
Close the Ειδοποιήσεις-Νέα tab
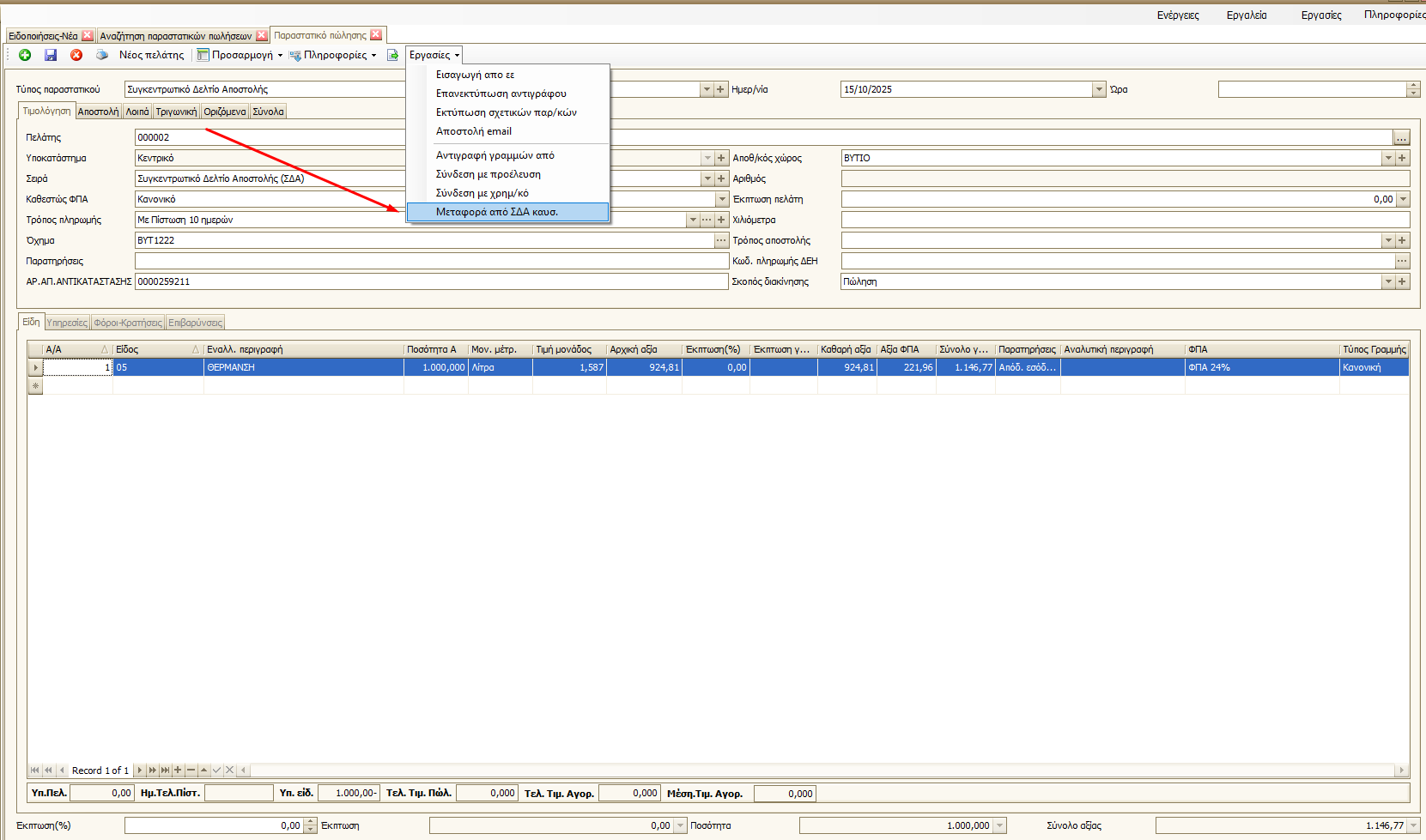click(87, 35)
